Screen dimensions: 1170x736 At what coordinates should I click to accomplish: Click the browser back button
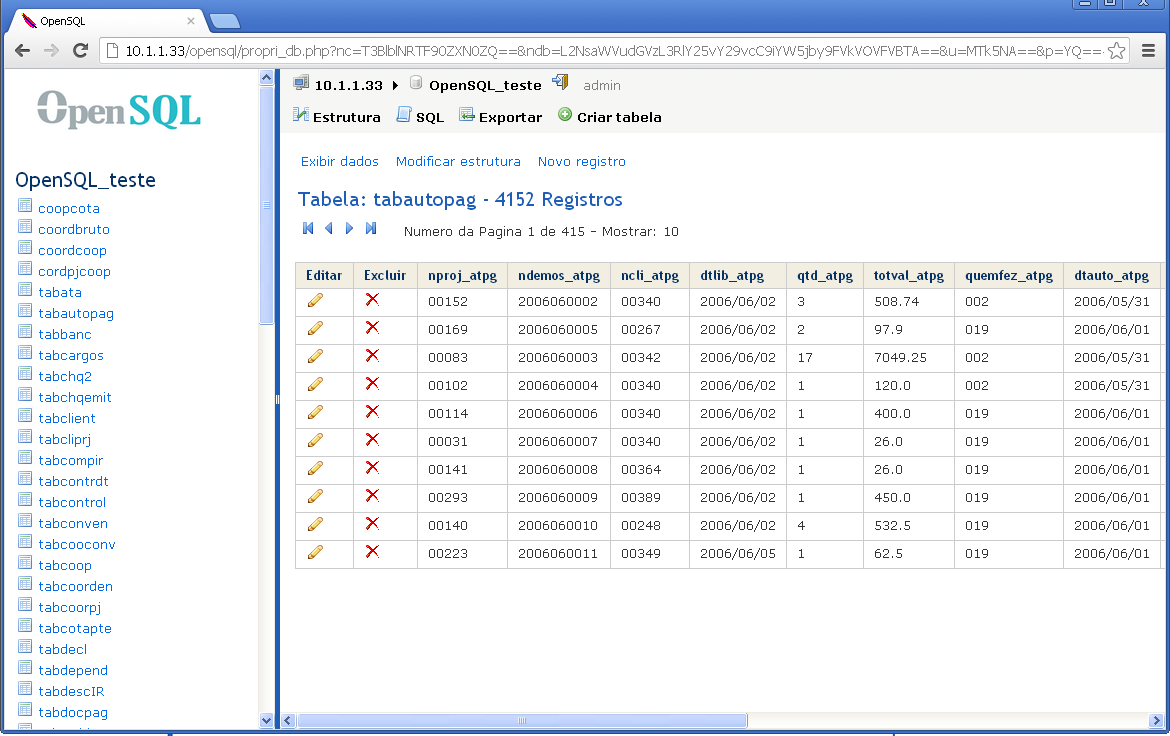[x=22, y=51]
